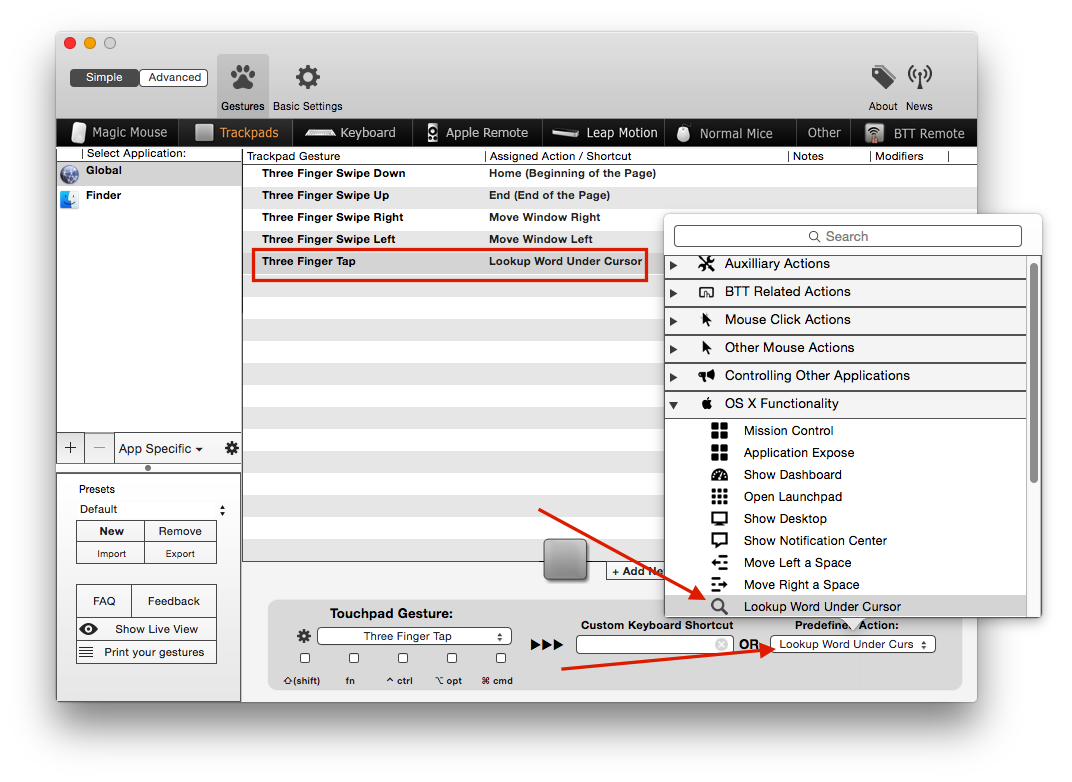
Task: Enable the shift modifier checkbox
Action: point(305,658)
